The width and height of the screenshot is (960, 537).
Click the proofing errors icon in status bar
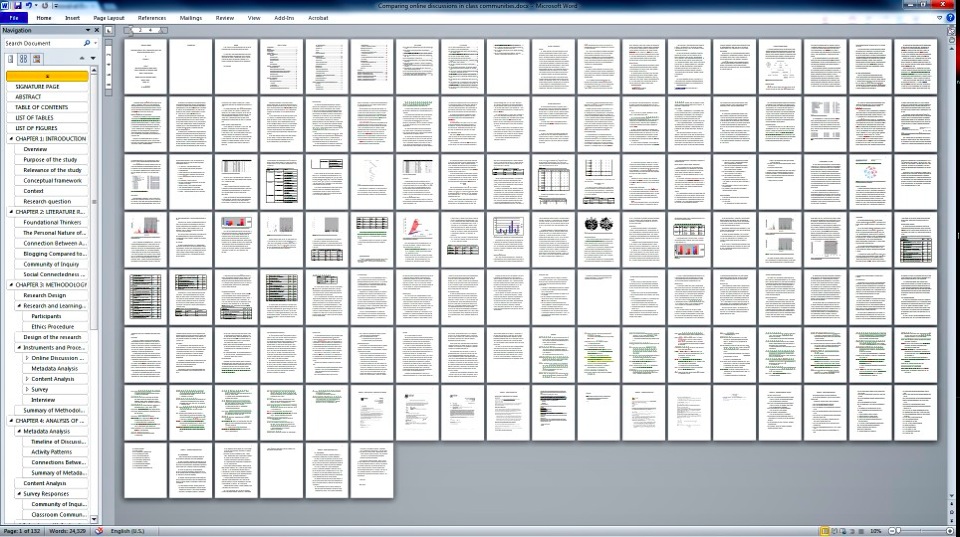[x=99, y=531]
